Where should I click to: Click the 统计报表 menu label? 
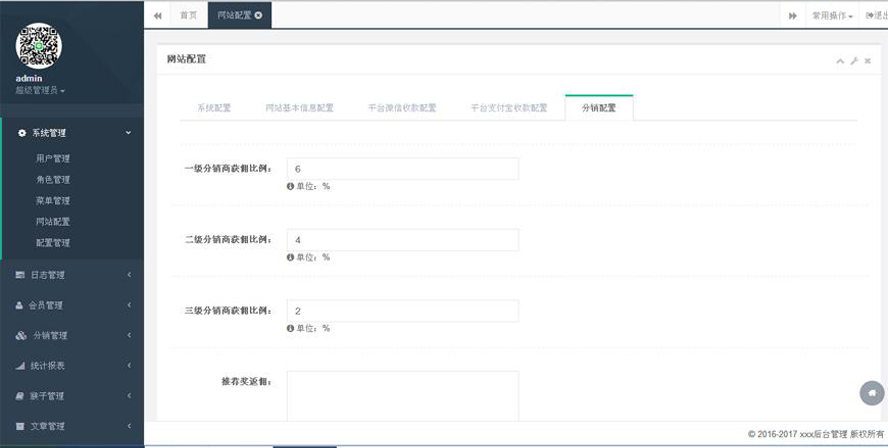point(48,366)
